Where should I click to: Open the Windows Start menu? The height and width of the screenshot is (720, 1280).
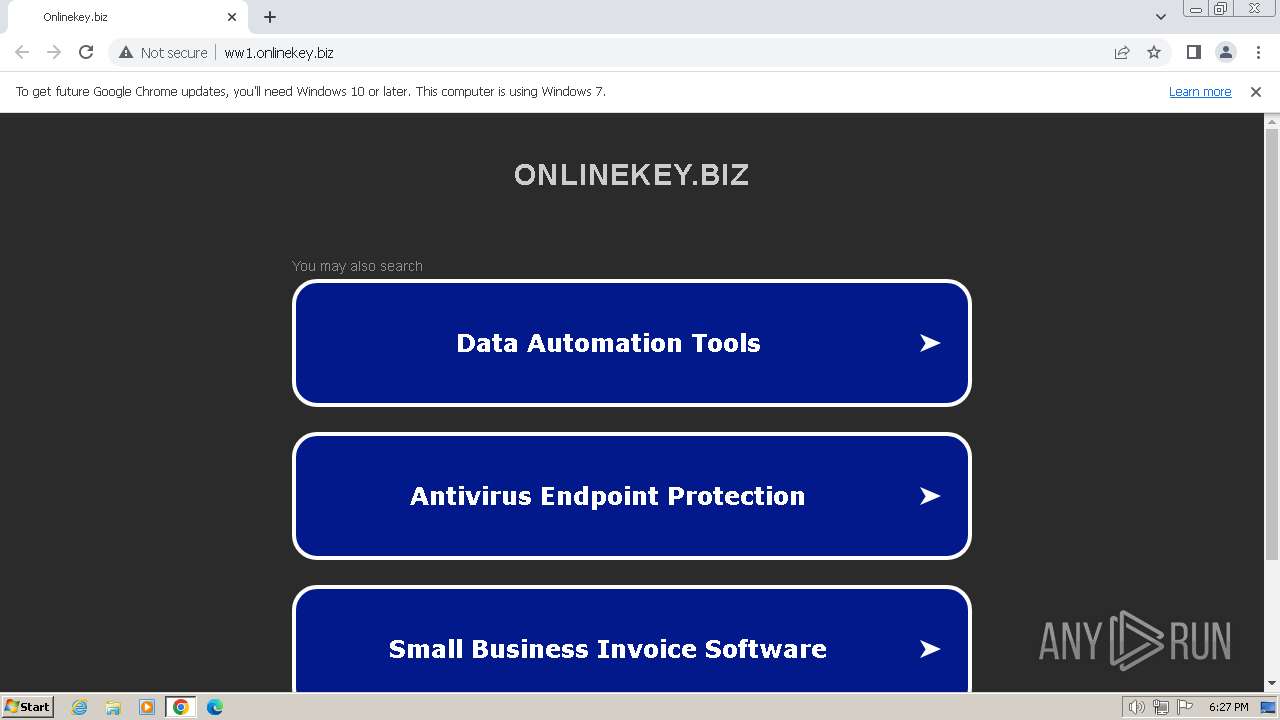coord(27,706)
